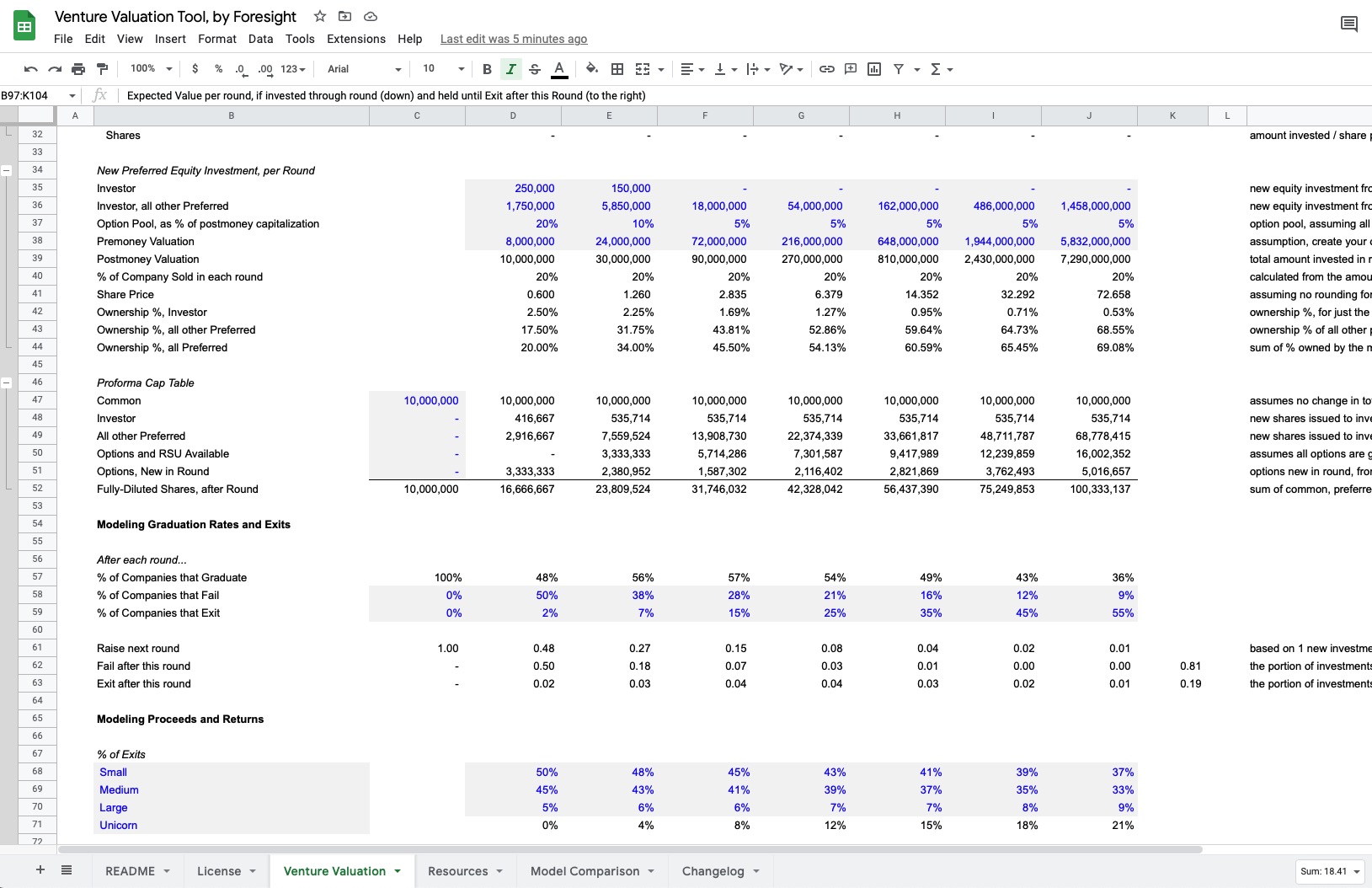Click the print icon
The image size is (1372, 888).
tap(78, 69)
